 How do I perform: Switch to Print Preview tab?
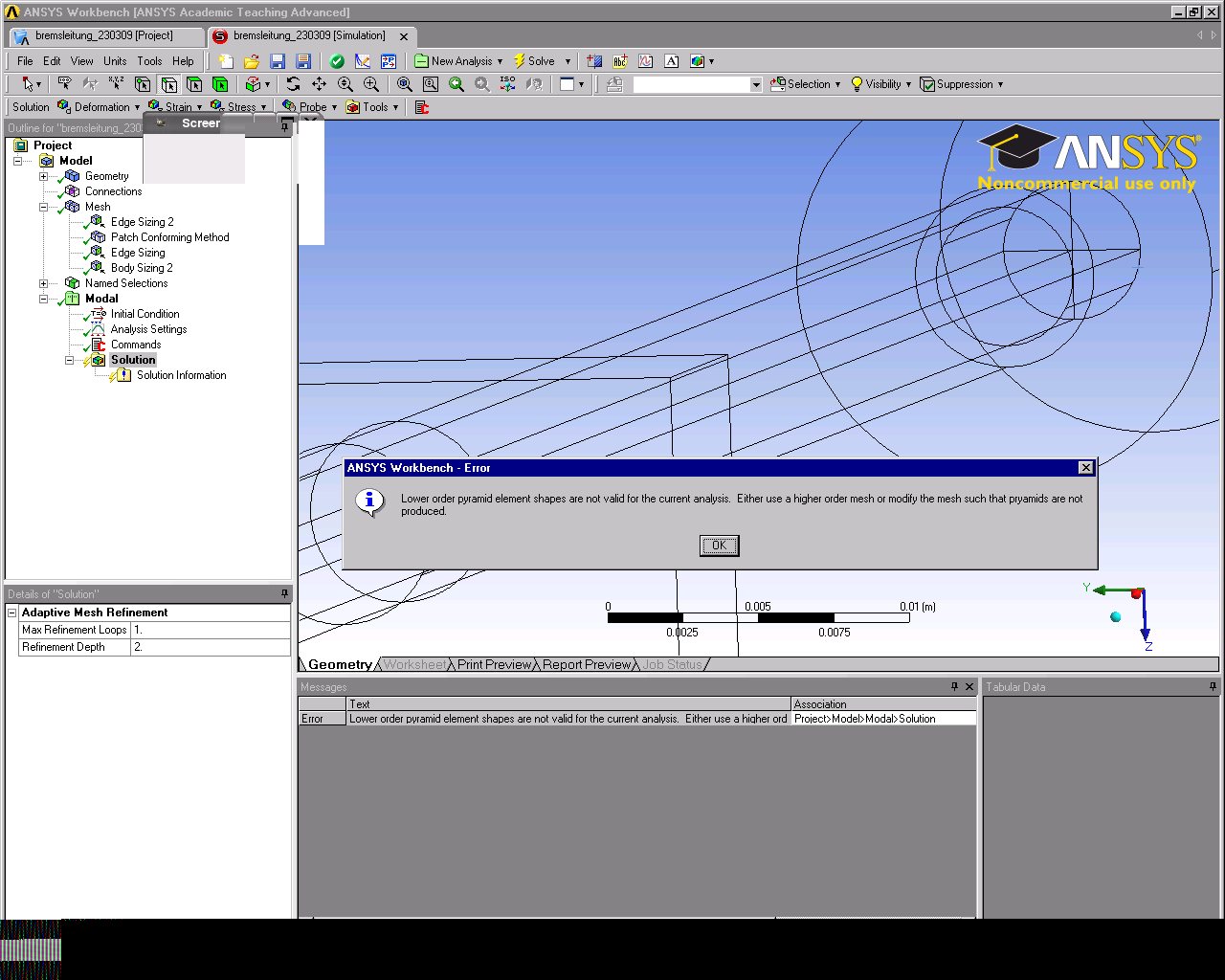pyautogui.click(x=494, y=664)
